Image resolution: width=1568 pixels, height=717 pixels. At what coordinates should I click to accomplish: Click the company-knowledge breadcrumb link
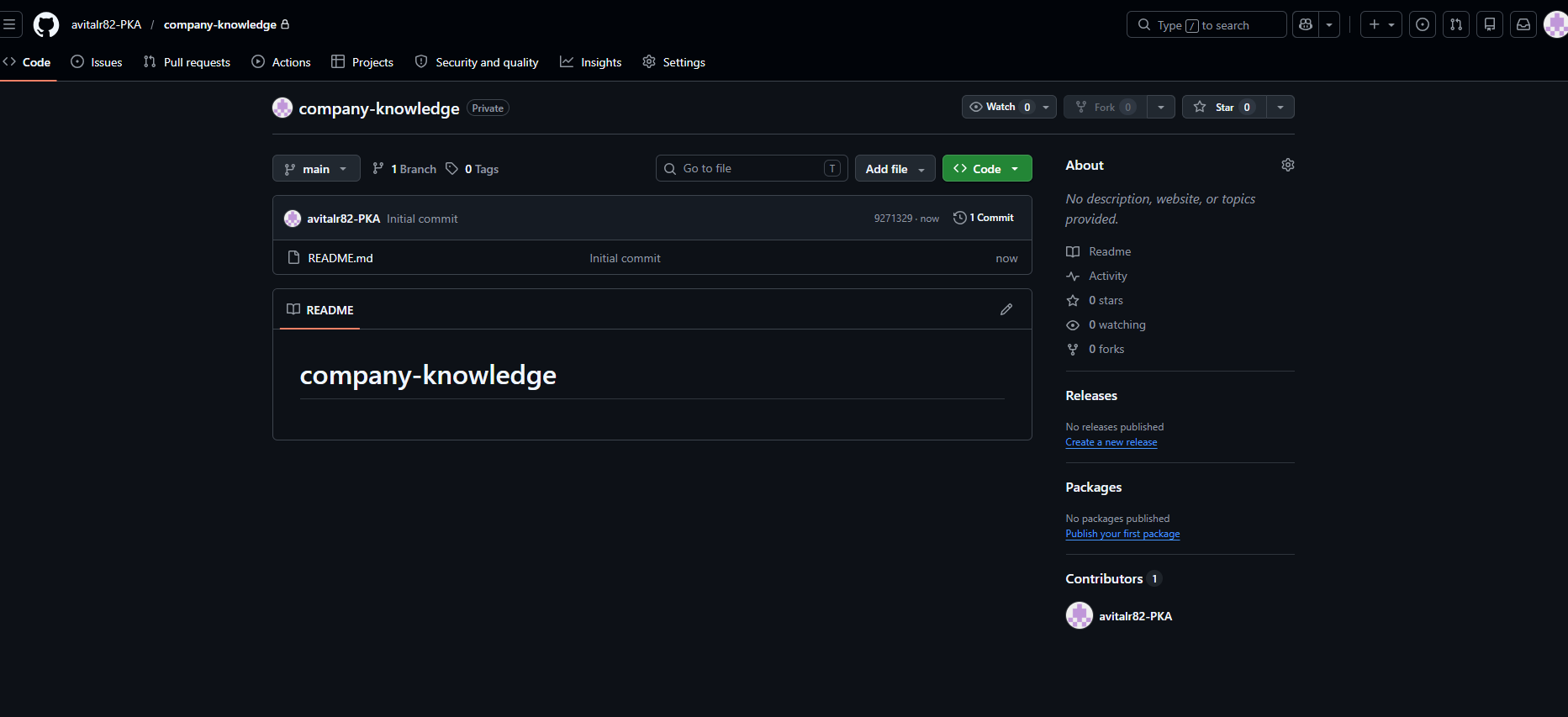tap(220, 24)
